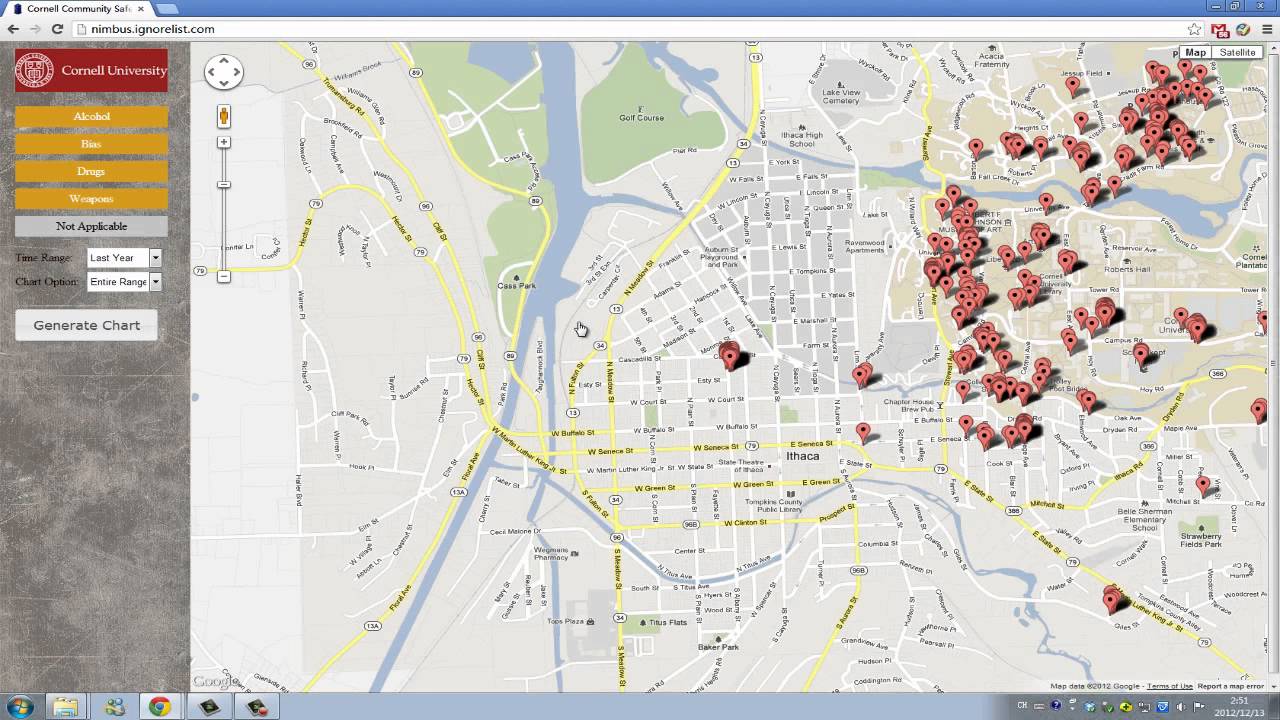Click the colorful globe extension icon
1280x720 pixels.
click(1243, 29)
